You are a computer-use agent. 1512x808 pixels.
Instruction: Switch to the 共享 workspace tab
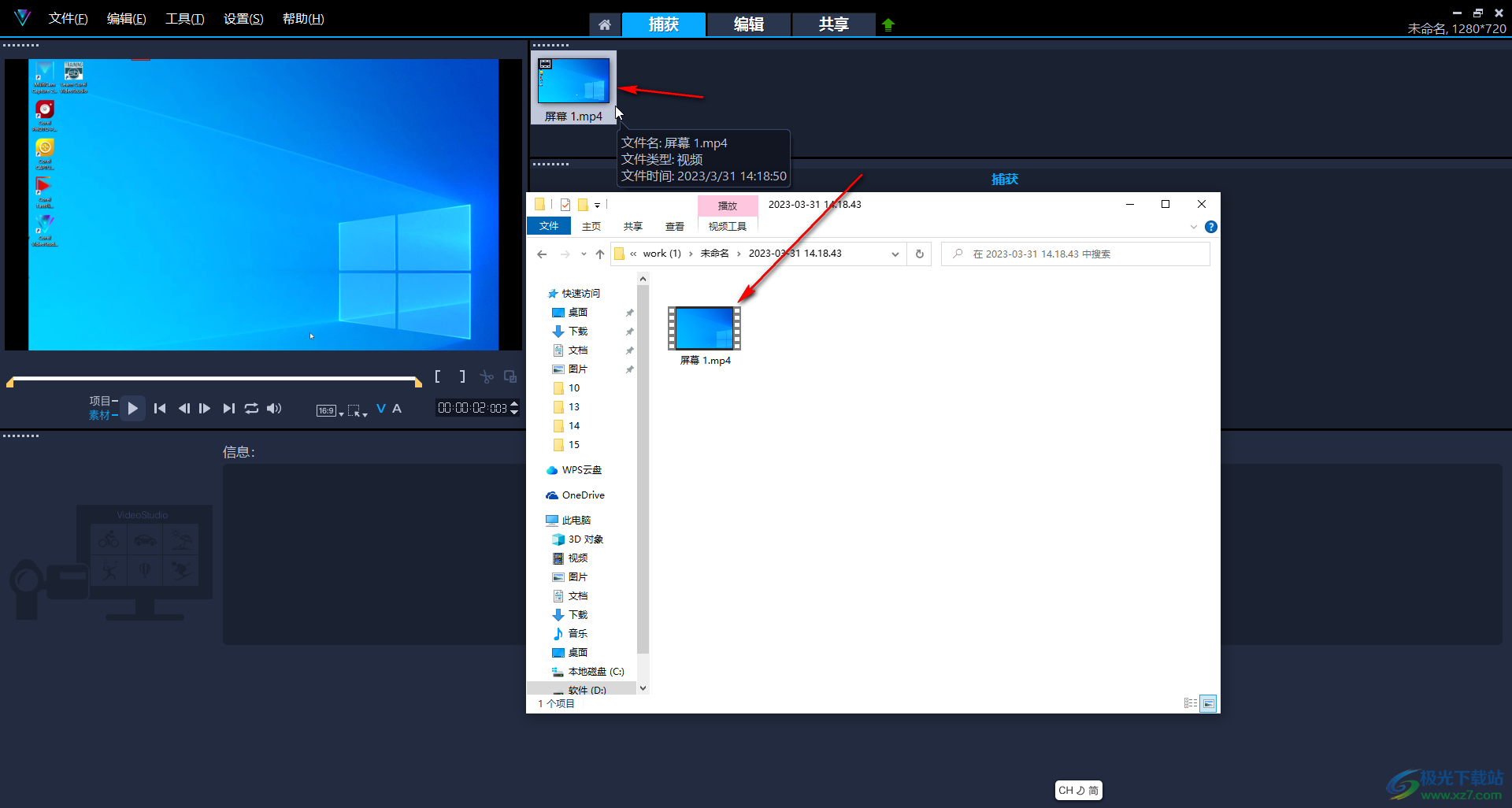click(833, 24)
